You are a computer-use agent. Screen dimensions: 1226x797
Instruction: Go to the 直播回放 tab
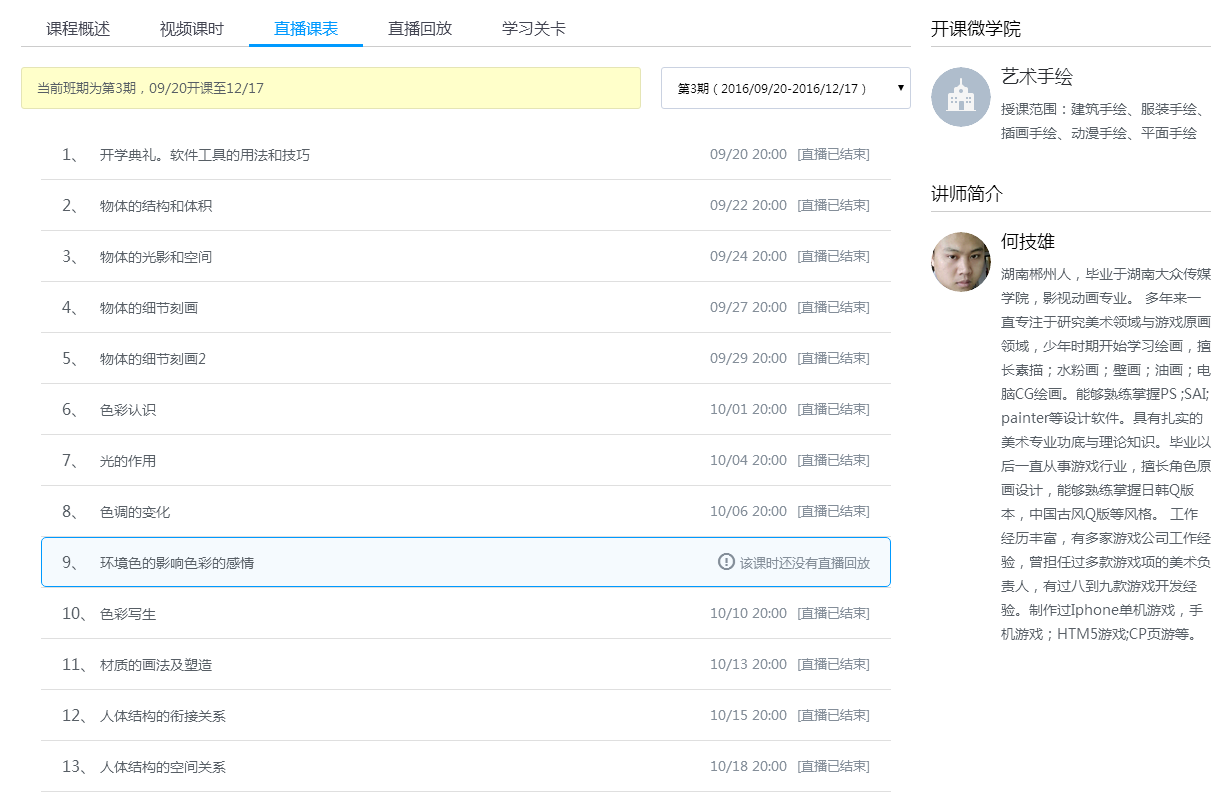click(x=420, y=28)
